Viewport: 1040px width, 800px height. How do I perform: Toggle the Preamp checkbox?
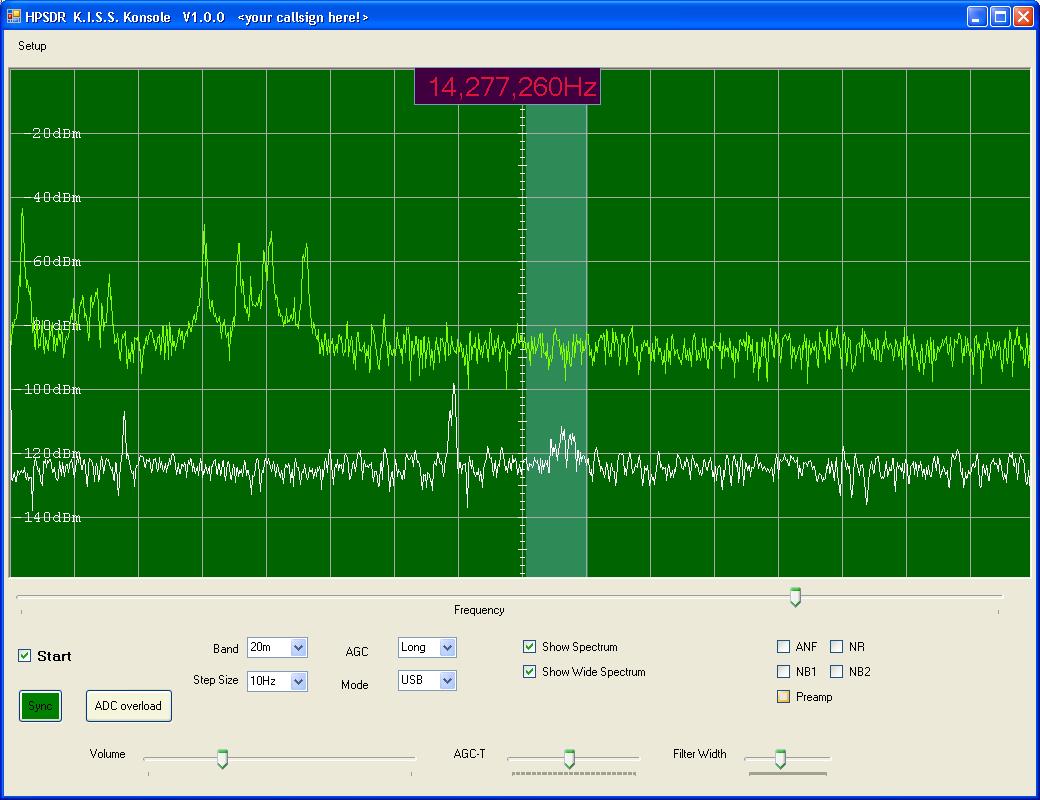coord(784,697)
